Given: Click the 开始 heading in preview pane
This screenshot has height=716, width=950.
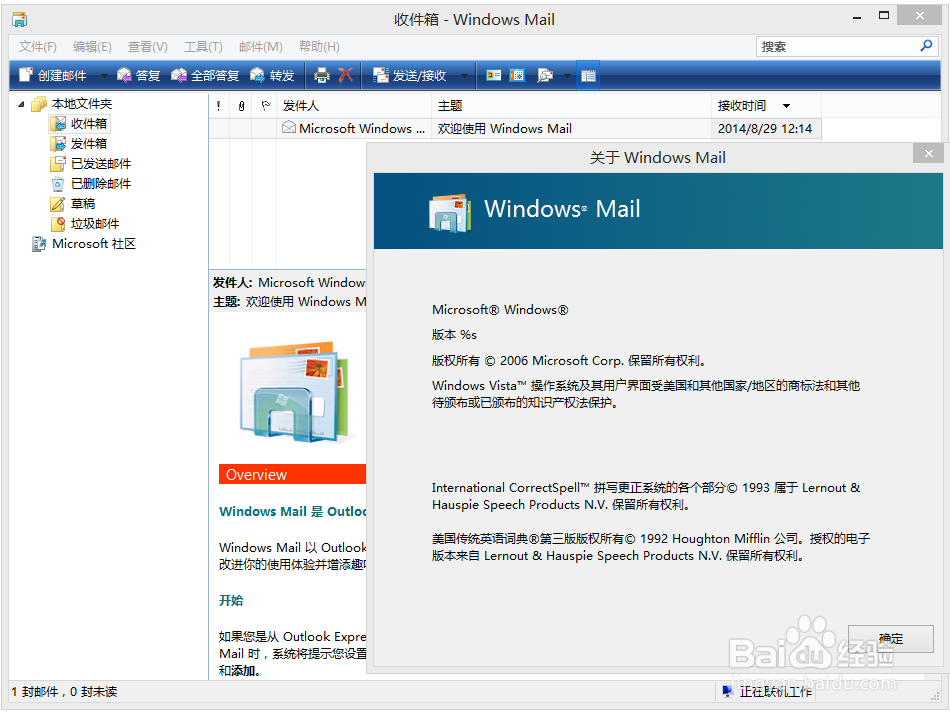Looking at the screenshot, I should click(x=231, y=600).
